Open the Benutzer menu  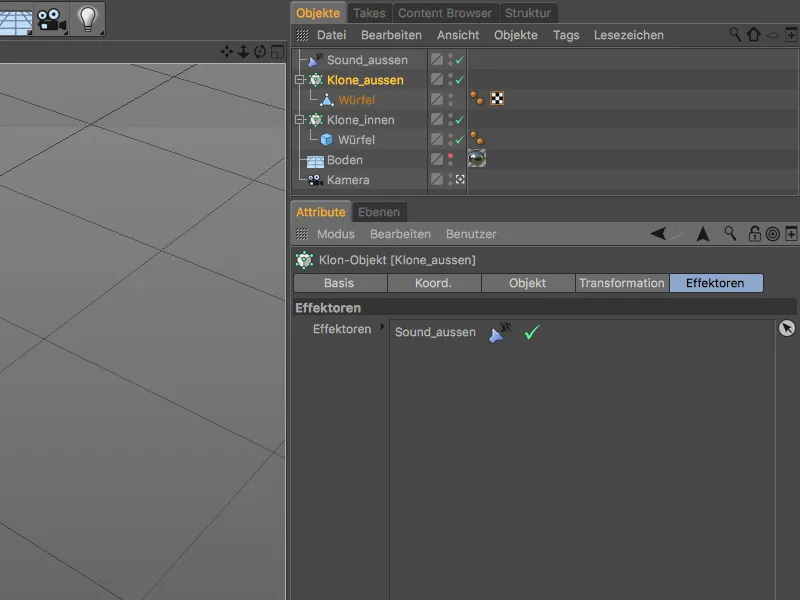[471, 234]
